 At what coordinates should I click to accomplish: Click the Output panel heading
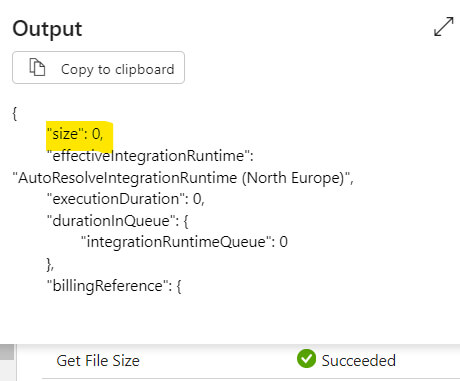[47, 29]
